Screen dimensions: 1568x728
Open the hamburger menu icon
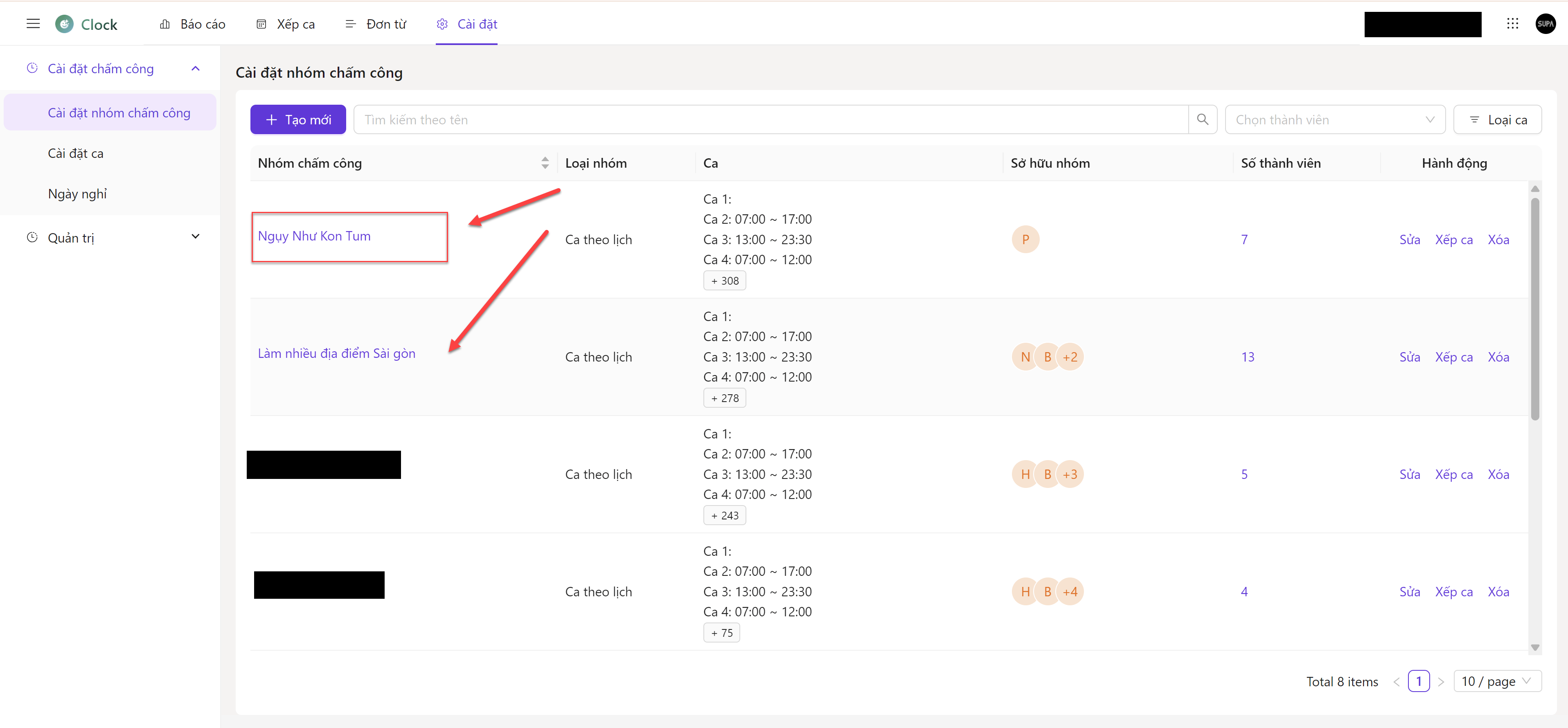(x=33, y=24)
